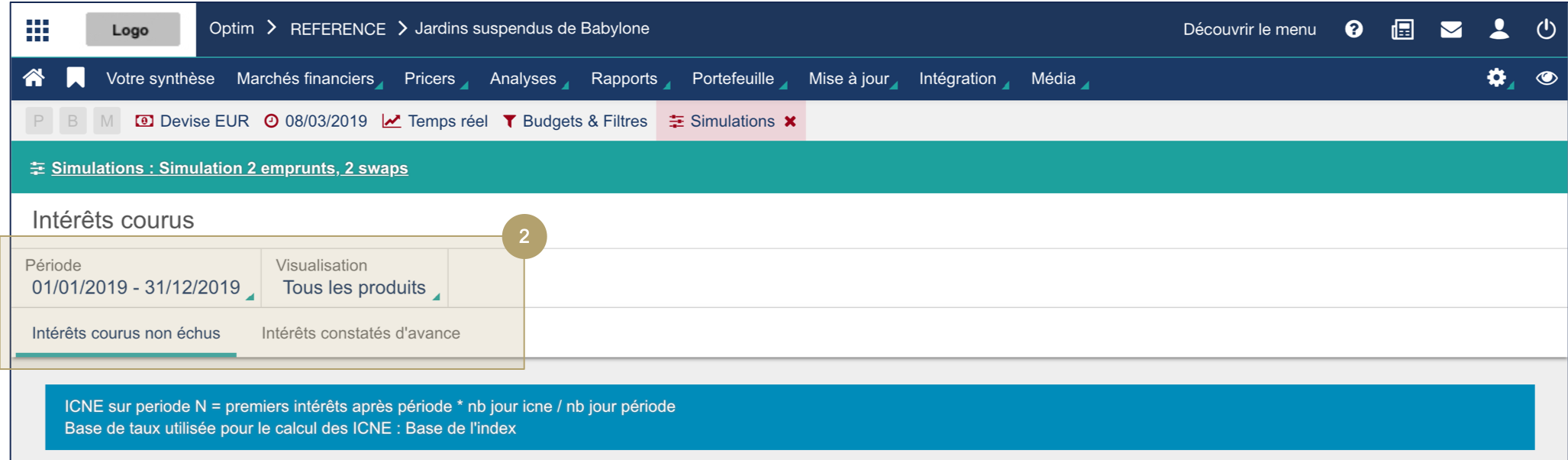Open Jardins suspendus de Babylone breadcrumb
The image size is (1568, 460).
point(532,28)
